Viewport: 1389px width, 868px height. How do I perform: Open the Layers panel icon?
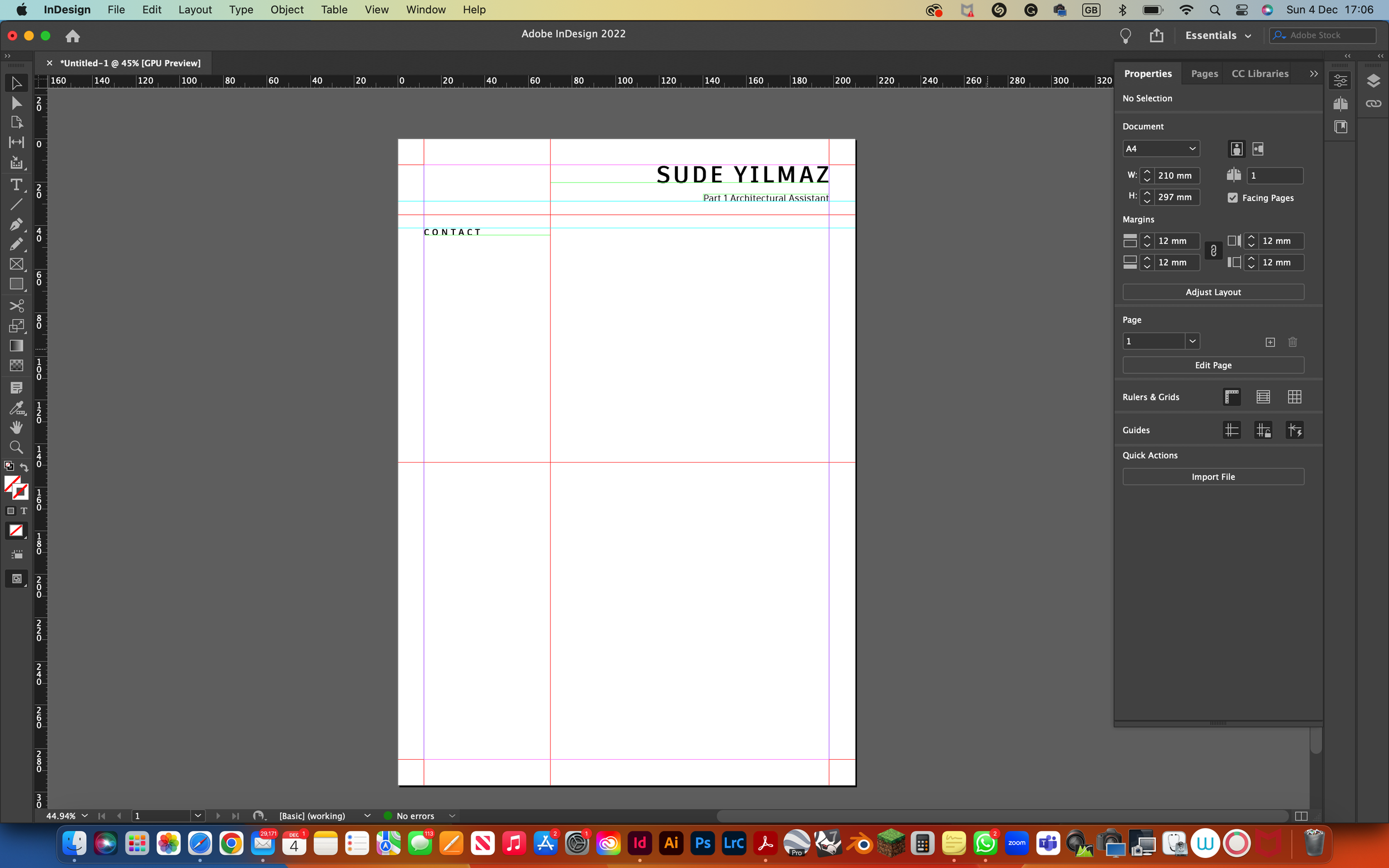[1373, 82]
